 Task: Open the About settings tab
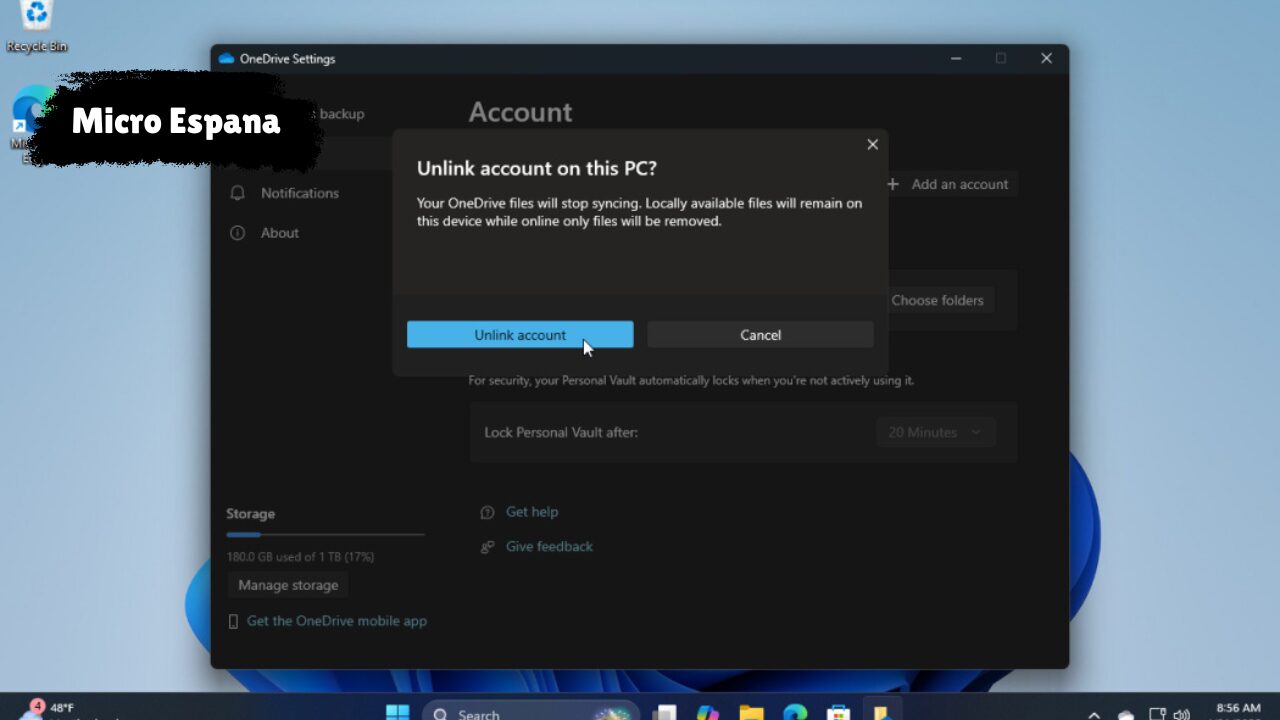279,233
